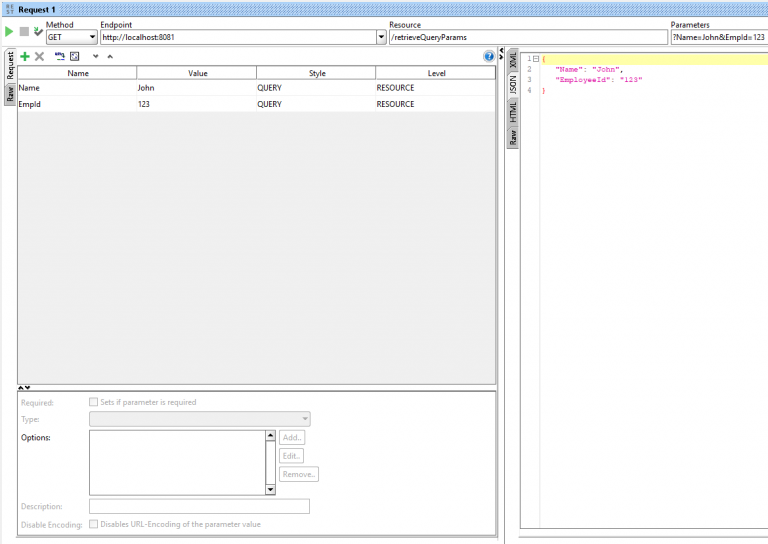Move the selected parameter up
This screenshot has width=768, height=544.
[x=109, y=56]
